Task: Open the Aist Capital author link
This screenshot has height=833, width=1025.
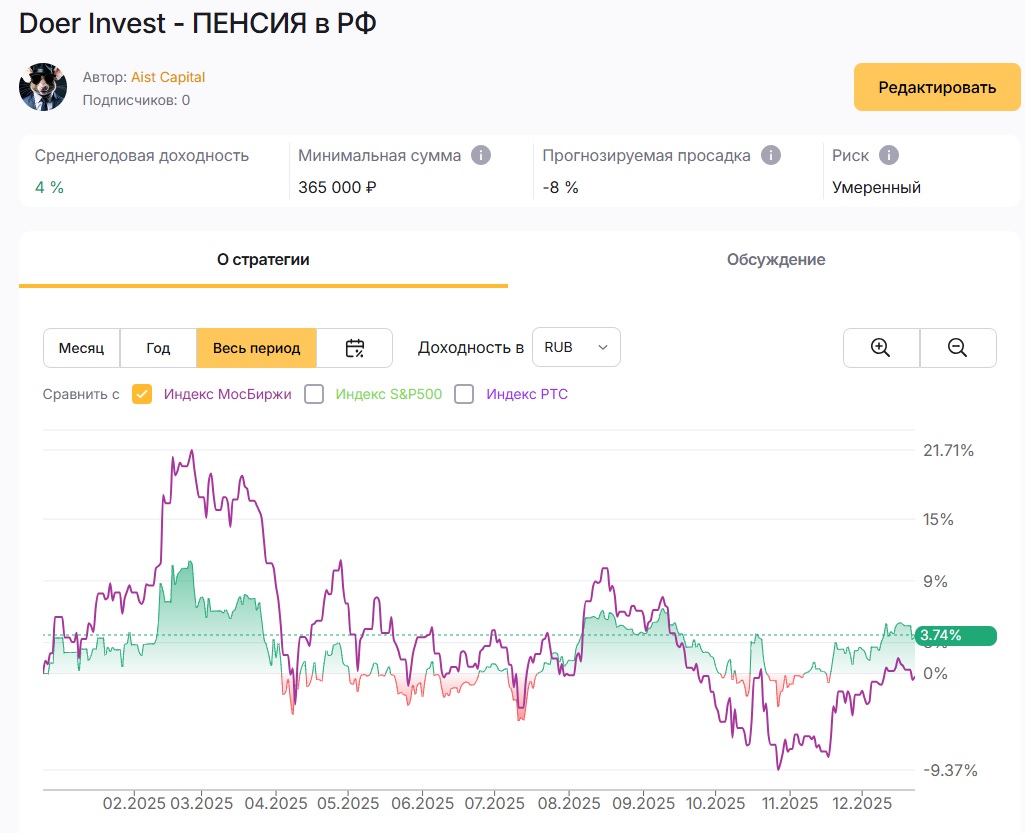Action: [x=168, y=77]
